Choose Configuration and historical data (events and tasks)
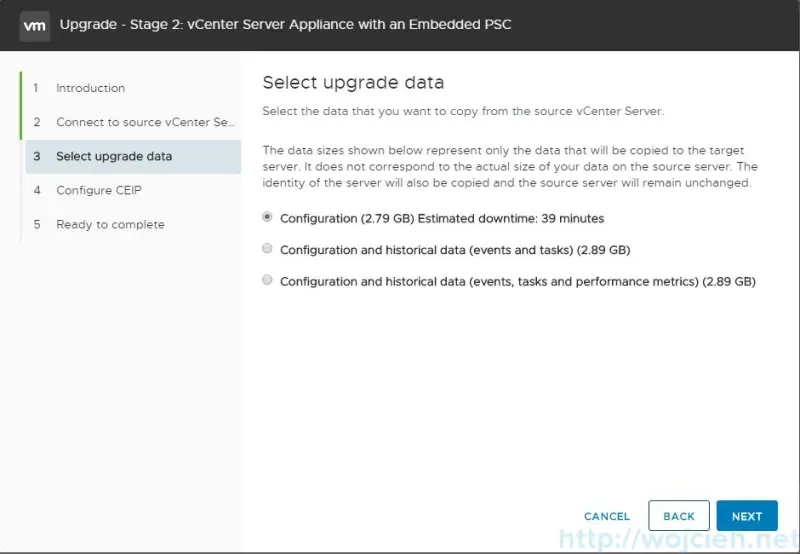Screen dimensions: 800x554 coord(267,249)
